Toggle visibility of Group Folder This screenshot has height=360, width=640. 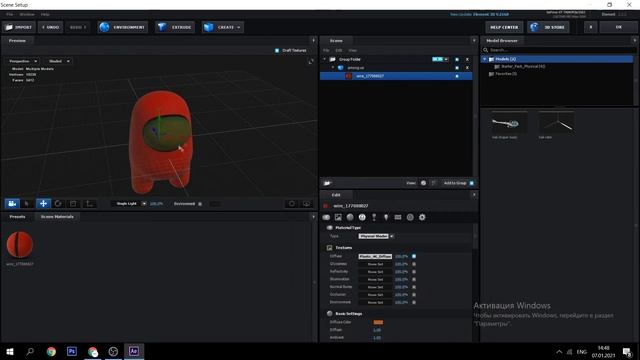pos(457,59)
